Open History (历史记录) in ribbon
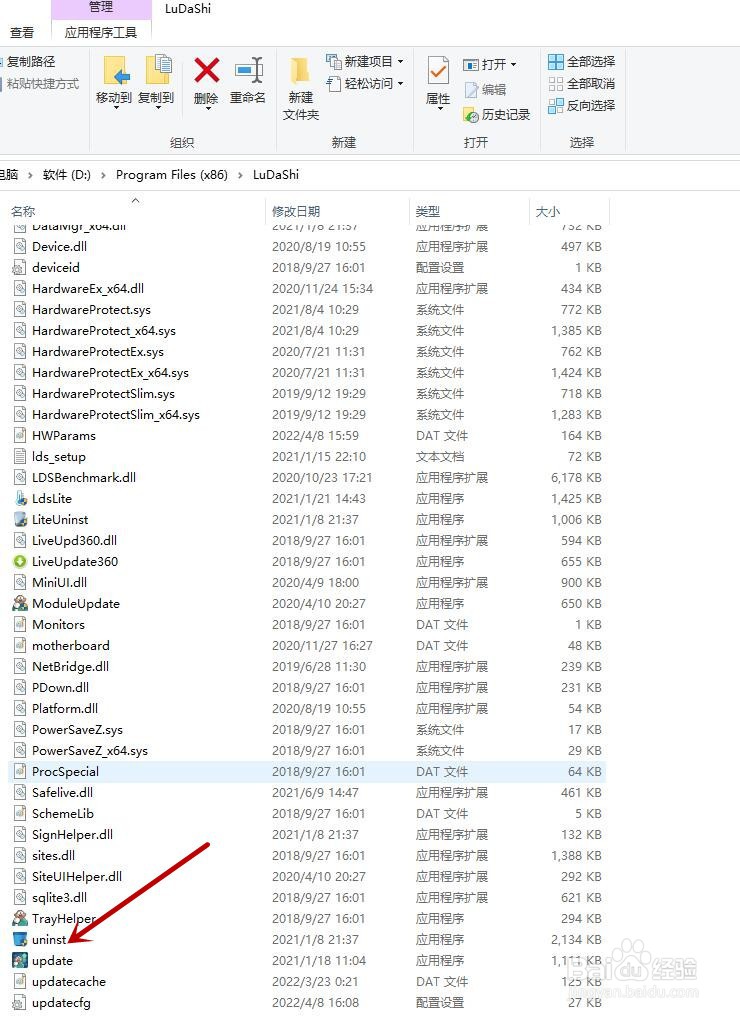This screenshot has width=740, height=1018. click(x=497, y=115)
